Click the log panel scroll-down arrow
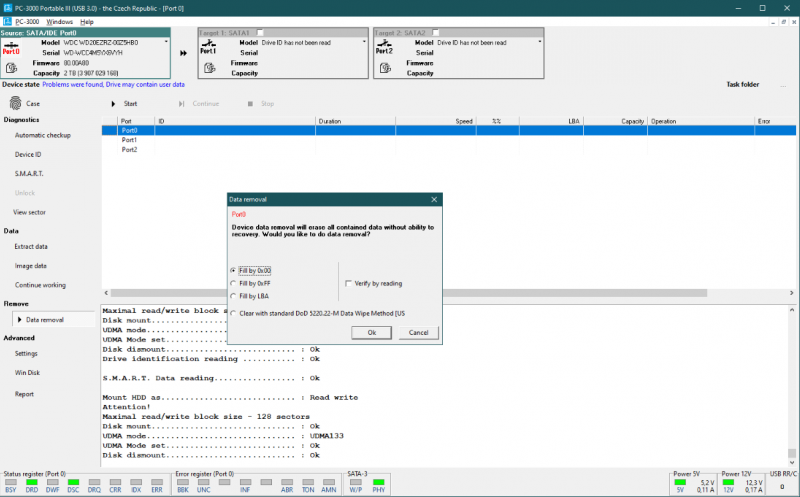Image resolution: width=800 pixels, height=497 pixels. 792,463
